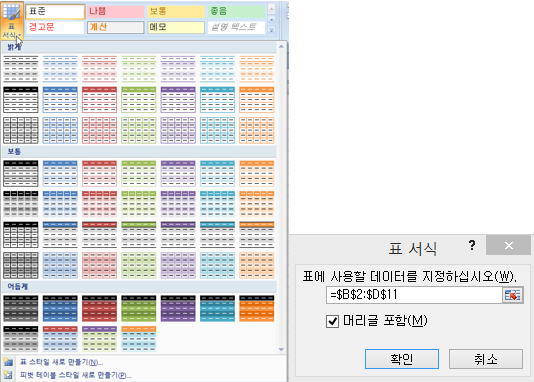This screenshot has width=534, height=382.
Task: Choose medium blue shaded table style, fourth row
Action: point(60,265)
